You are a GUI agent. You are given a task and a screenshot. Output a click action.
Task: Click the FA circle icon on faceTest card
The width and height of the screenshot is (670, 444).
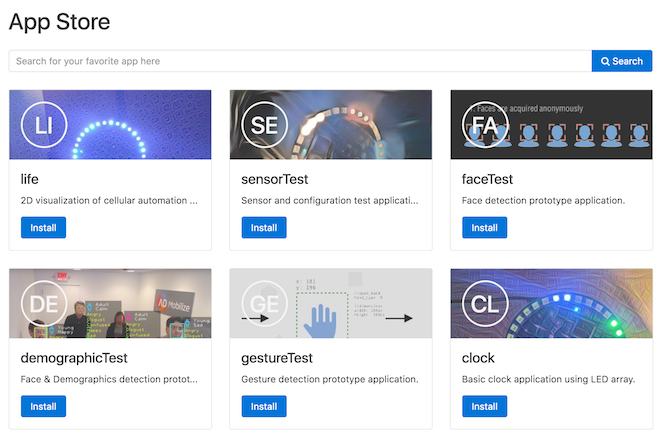click(x=485, y=125)
